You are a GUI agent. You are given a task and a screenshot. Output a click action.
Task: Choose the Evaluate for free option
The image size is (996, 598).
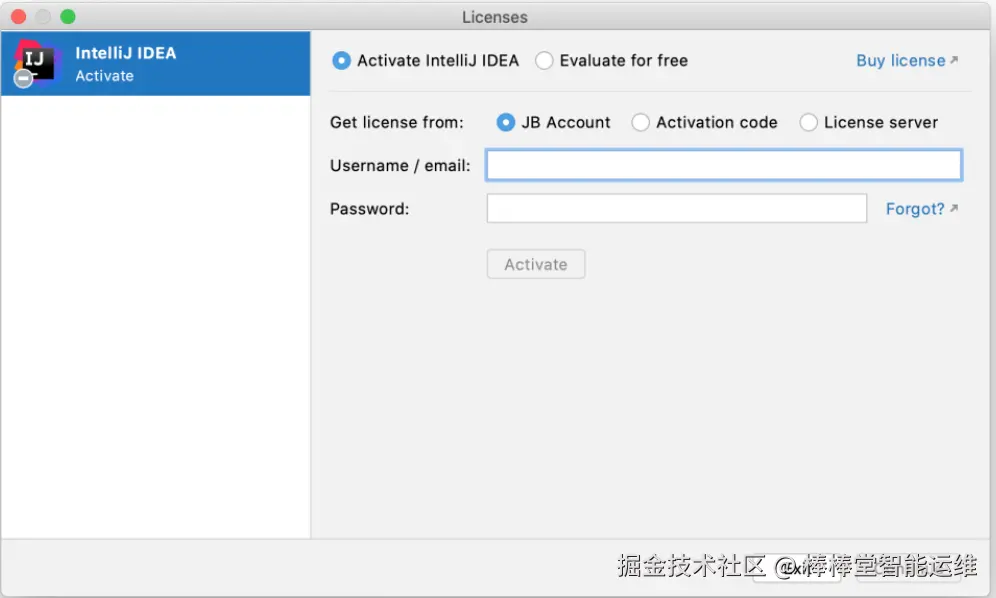tap(544, 61)
